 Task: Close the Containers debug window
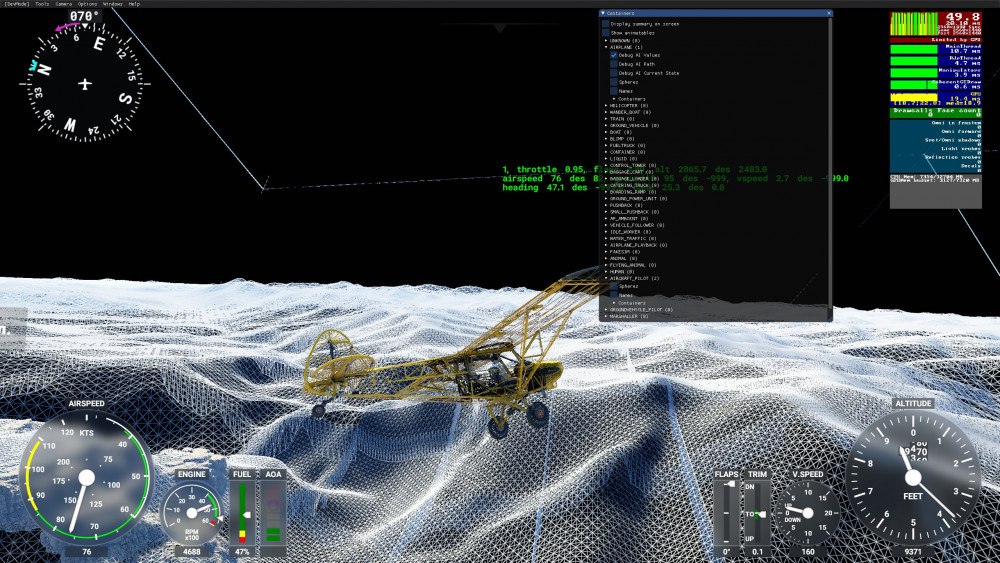(x=828, y=13)
